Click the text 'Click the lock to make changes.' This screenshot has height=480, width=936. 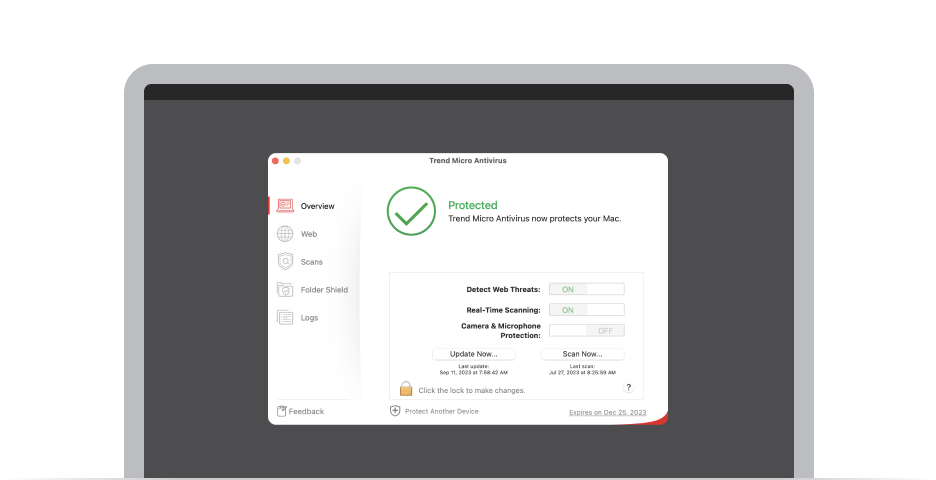pyautogui.click(x=472, y=390)
